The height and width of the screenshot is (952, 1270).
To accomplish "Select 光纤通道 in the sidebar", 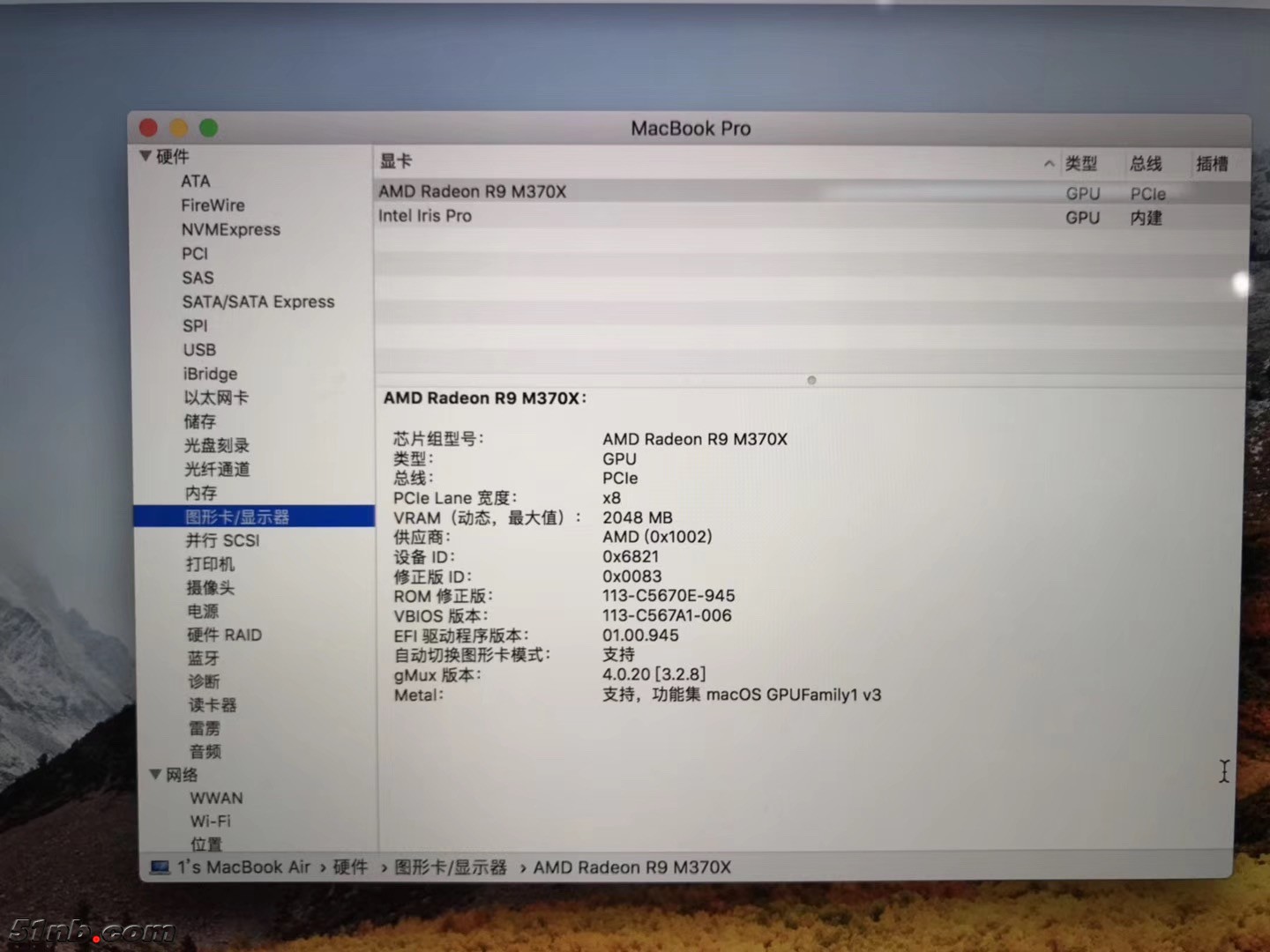I will pyautogui.click(x=217, y=469).
